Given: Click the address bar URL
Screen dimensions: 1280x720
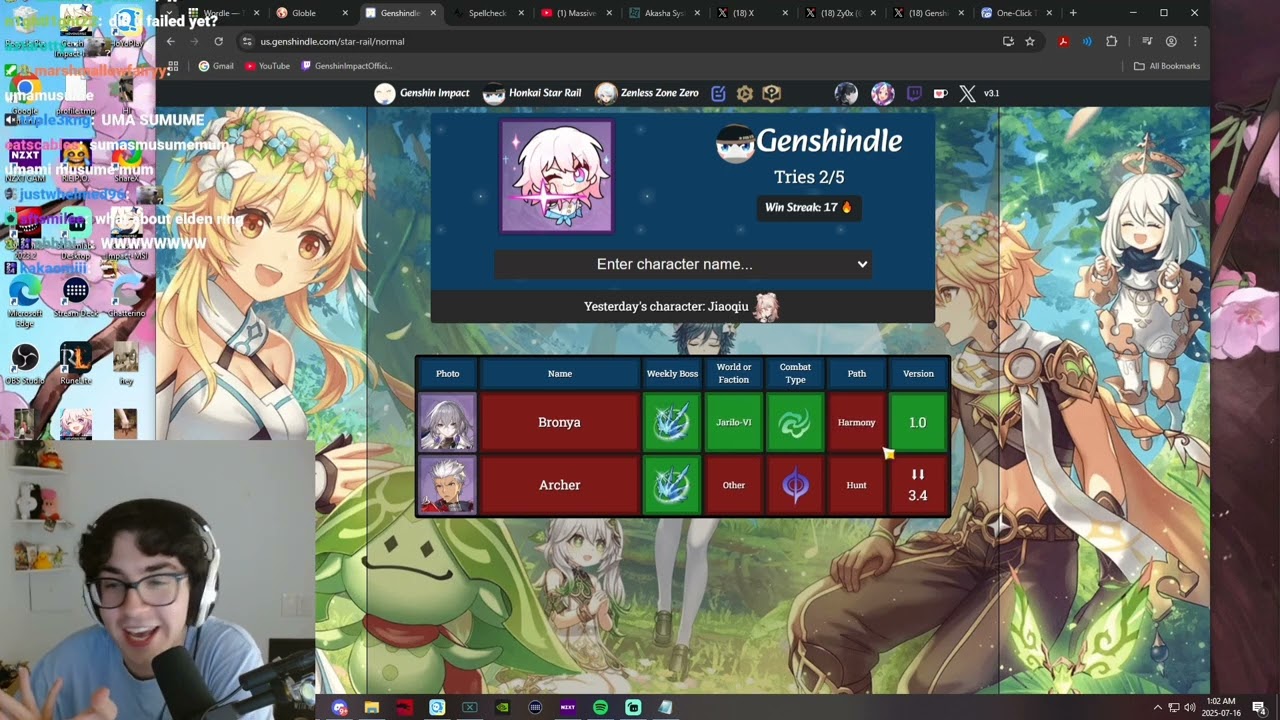Looking at the screenshot, I should click(332, 41).
